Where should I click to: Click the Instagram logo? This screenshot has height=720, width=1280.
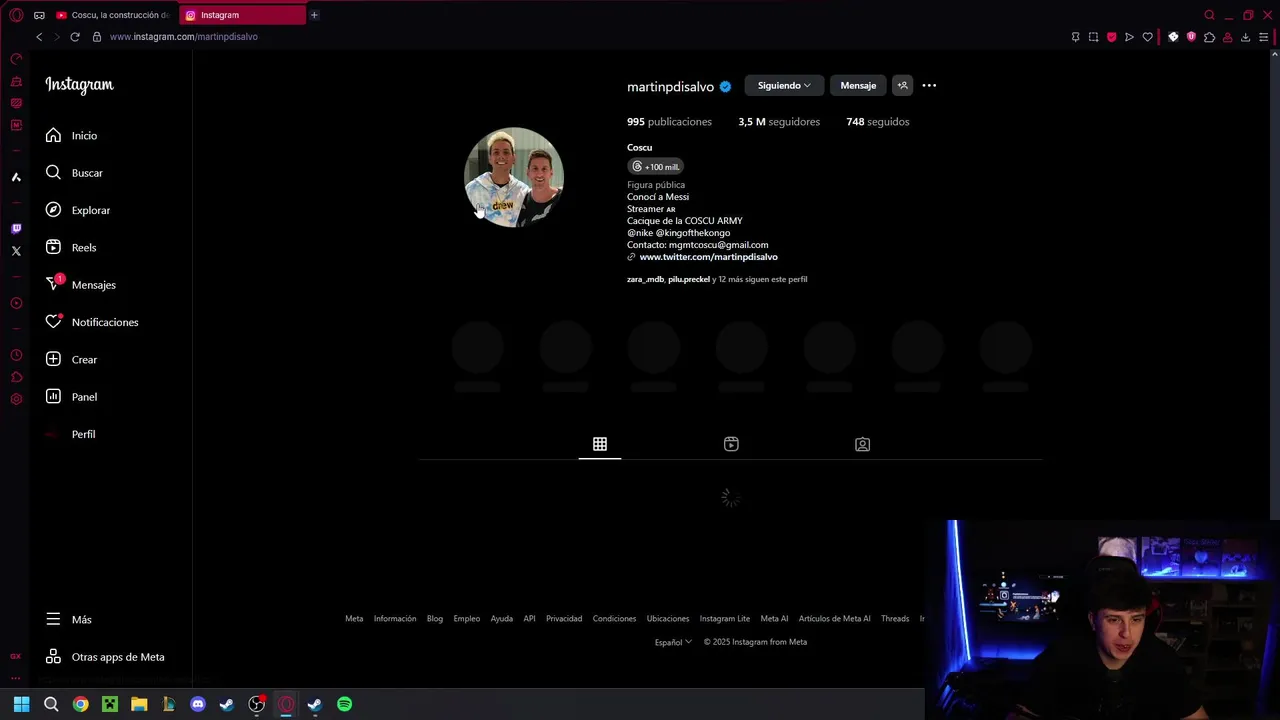tap(79, 85)
